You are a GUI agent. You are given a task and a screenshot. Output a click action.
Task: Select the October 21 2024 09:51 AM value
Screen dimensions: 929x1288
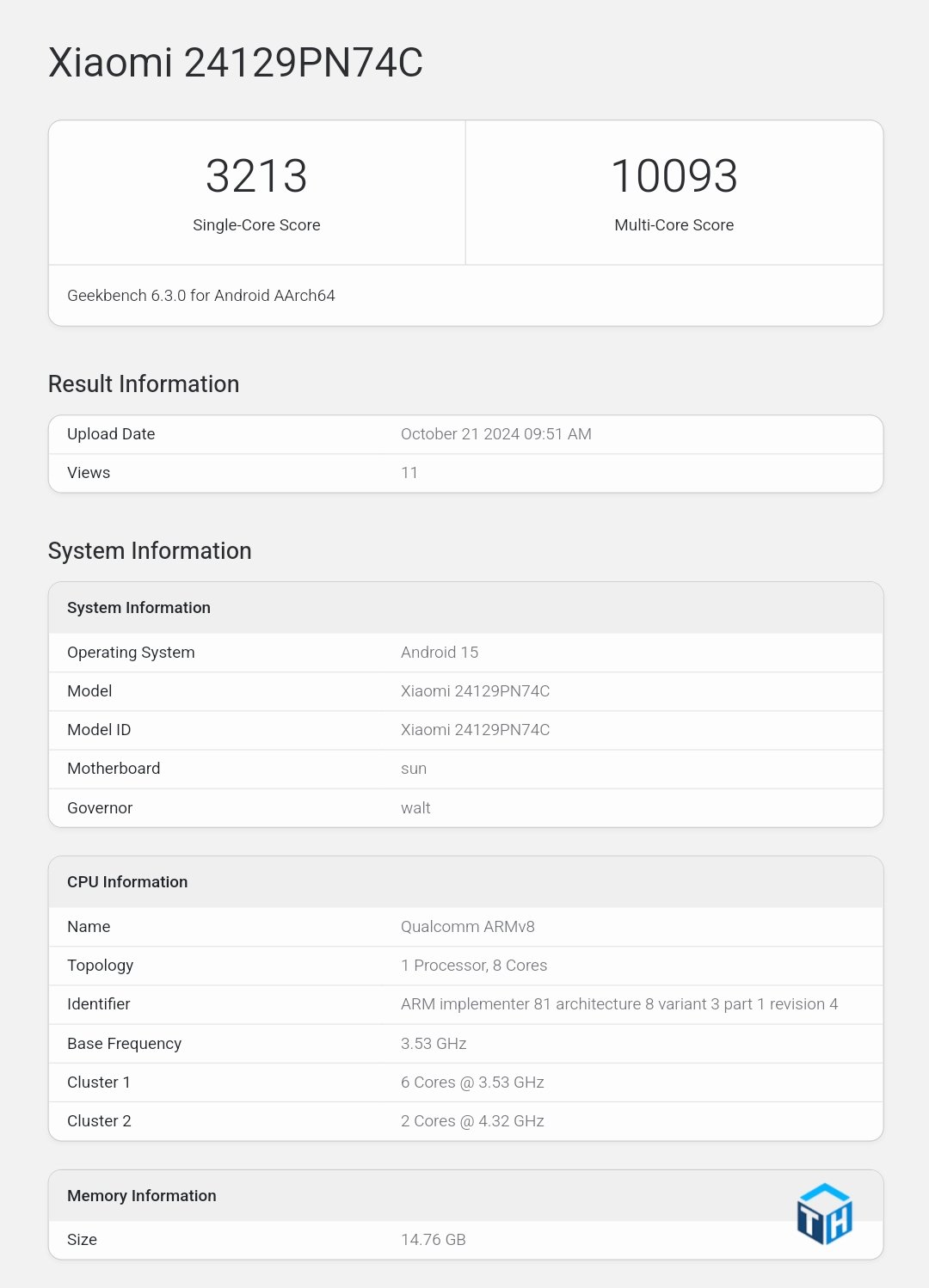496,434
